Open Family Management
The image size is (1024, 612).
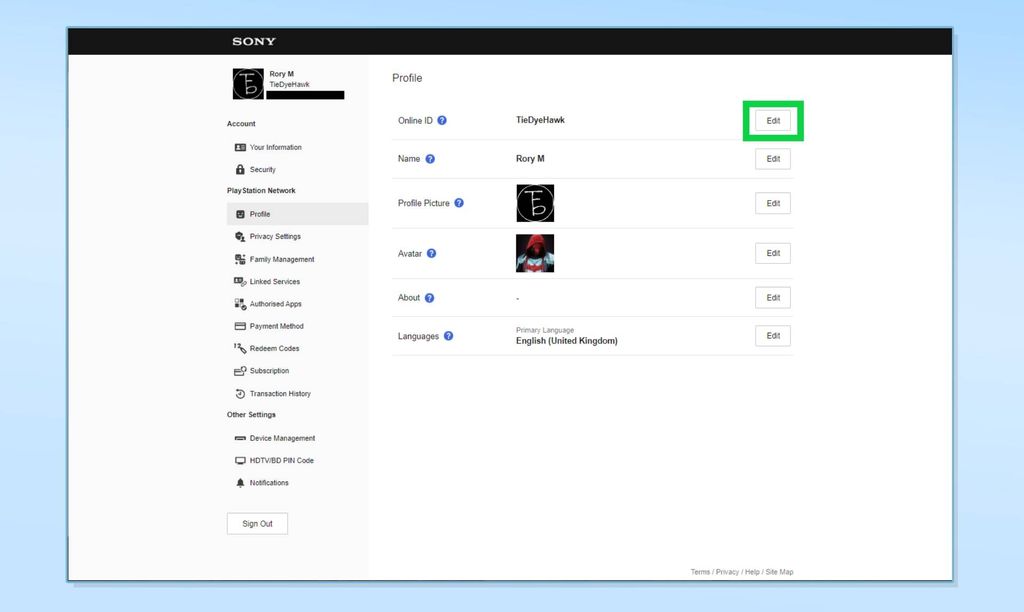coord(281,259)
